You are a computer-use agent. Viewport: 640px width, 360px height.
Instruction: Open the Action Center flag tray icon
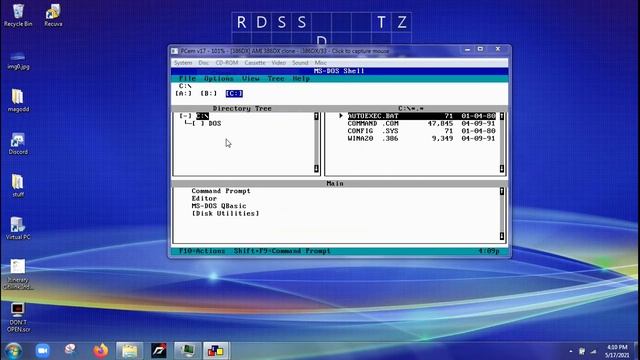[x=582, y=351]
